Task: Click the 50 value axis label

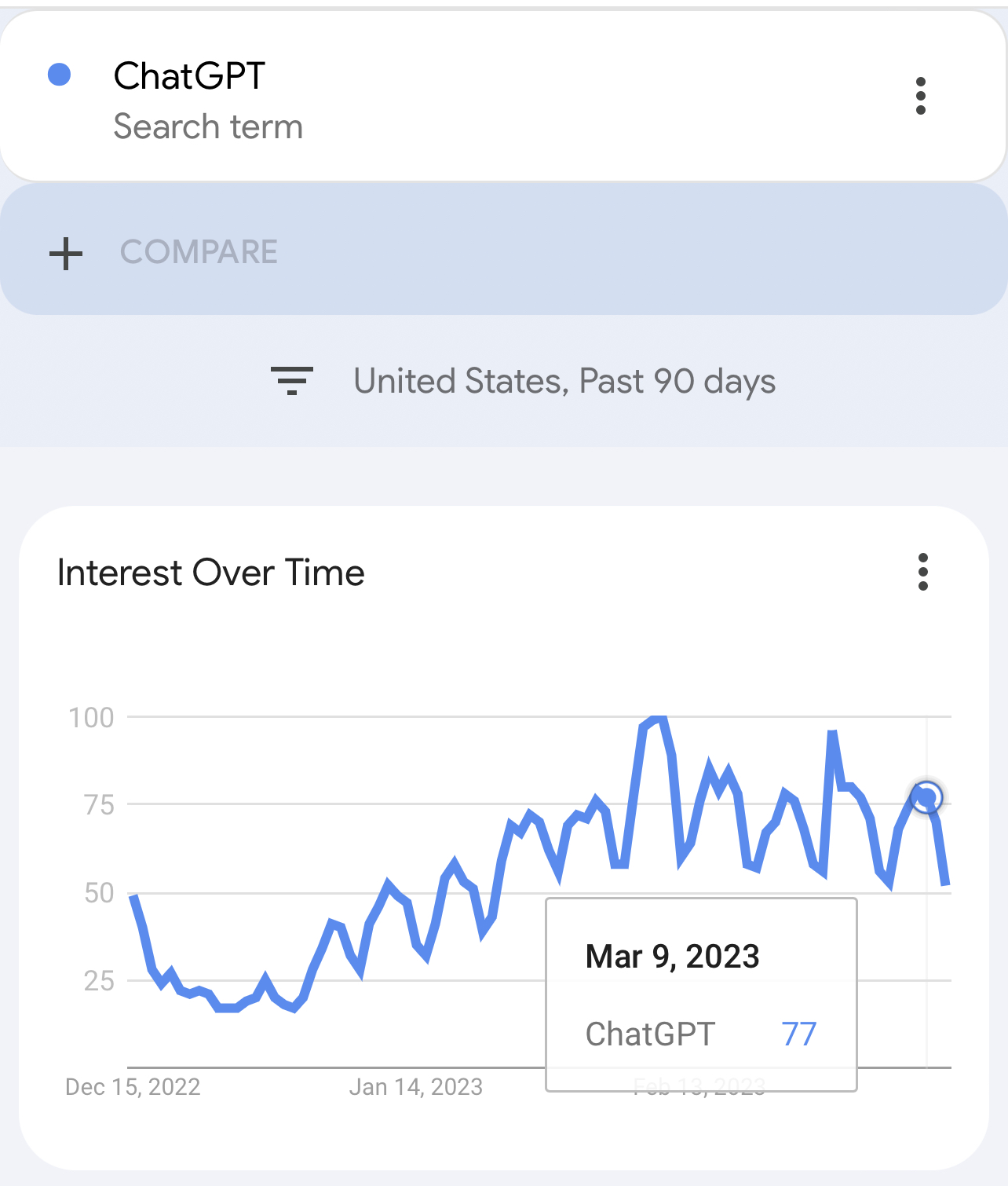Action: 99,893
